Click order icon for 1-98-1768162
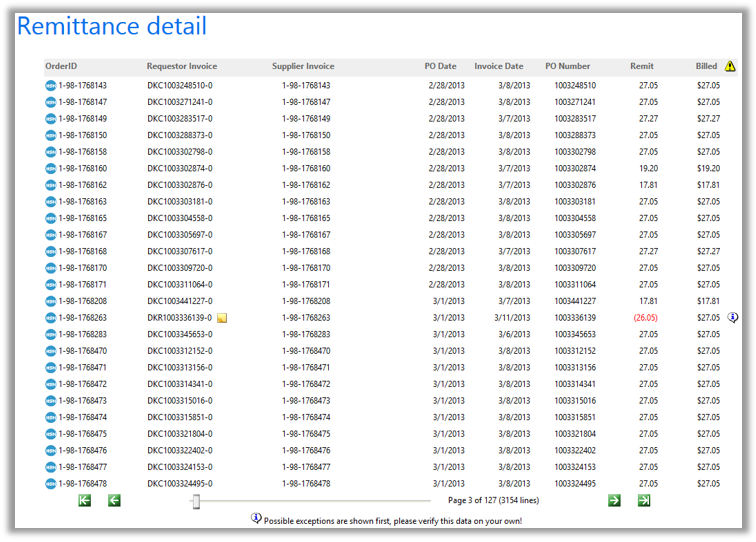The width and height of the screenshot is (756, 542). (x=51, y=185)
